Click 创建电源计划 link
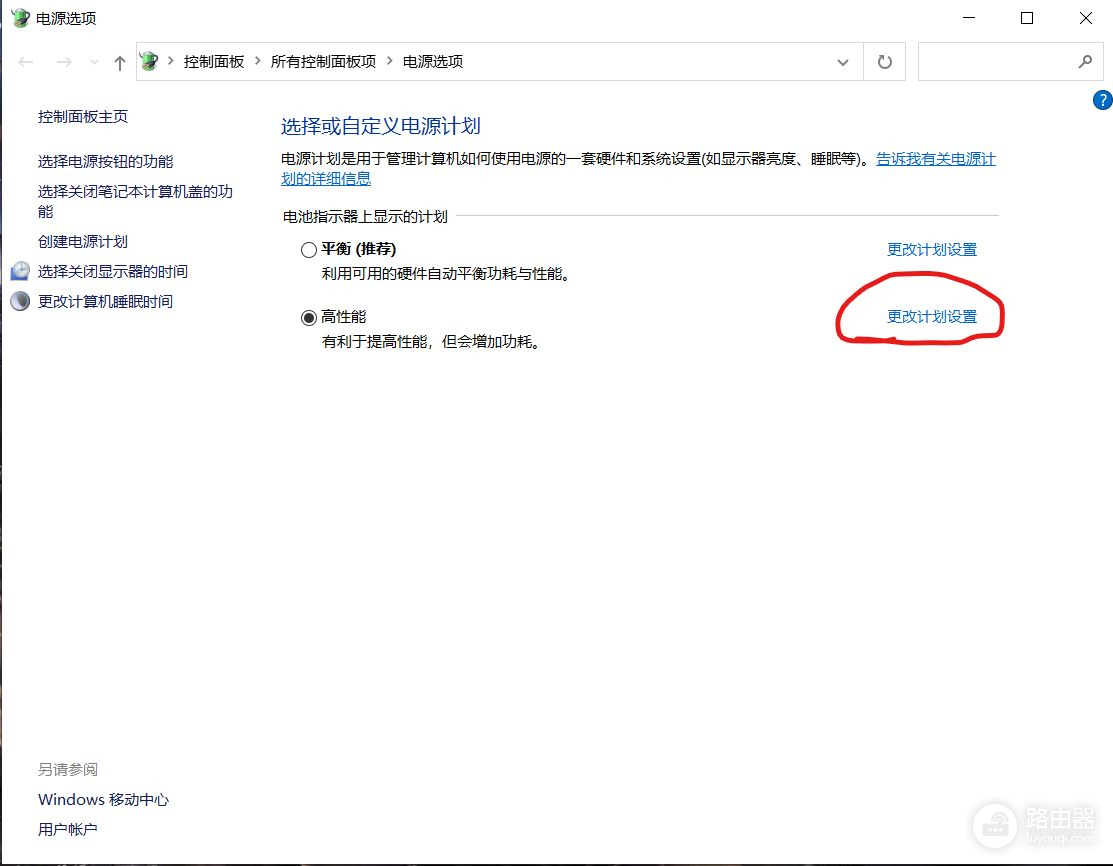Screen dimensions: 1113x866 click(x=83, y=242)
